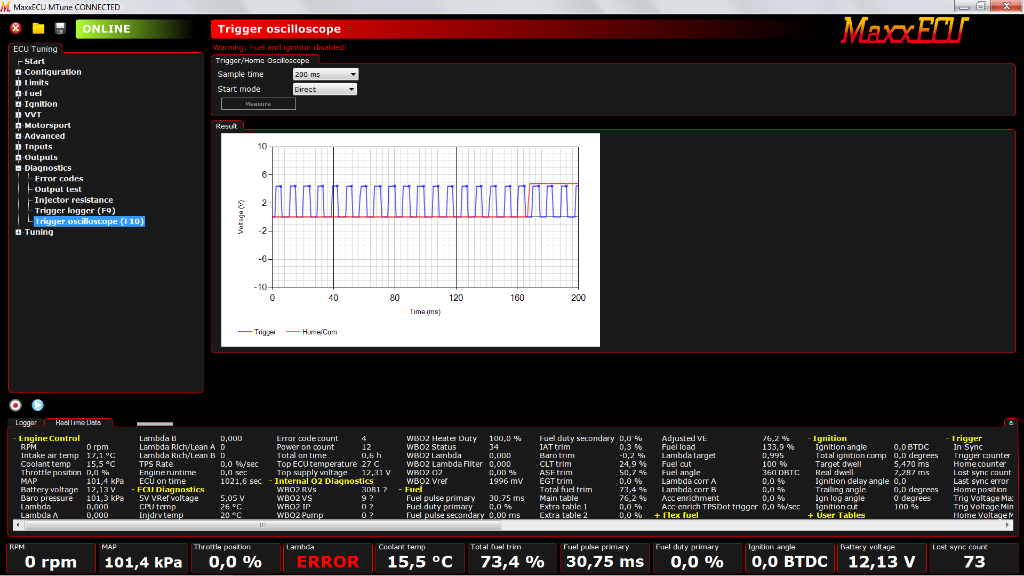The width and height of the screenshot is (1024, 576).
Task: Expand the Outputs tree node
Action: (x=18, y=157)
